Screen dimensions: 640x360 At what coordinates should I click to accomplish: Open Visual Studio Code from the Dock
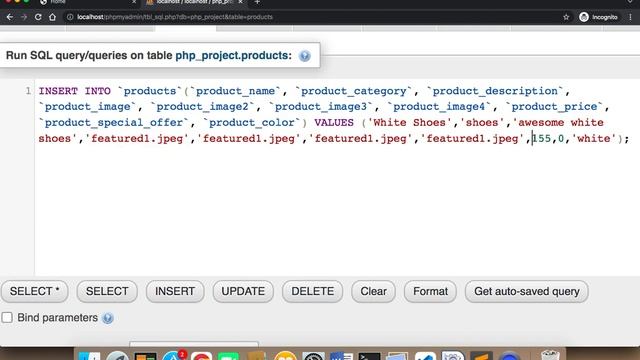425,356
